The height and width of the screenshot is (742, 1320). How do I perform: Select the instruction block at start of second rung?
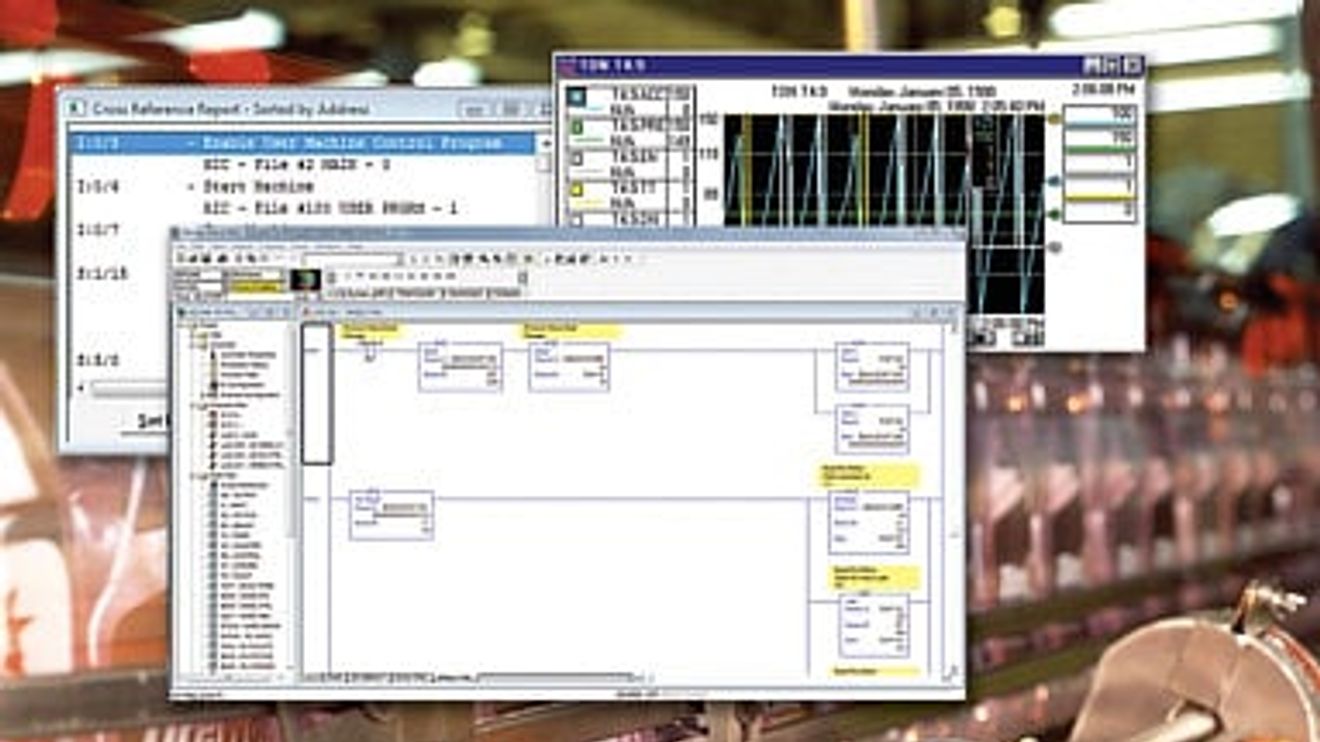[x=391, y=515]
